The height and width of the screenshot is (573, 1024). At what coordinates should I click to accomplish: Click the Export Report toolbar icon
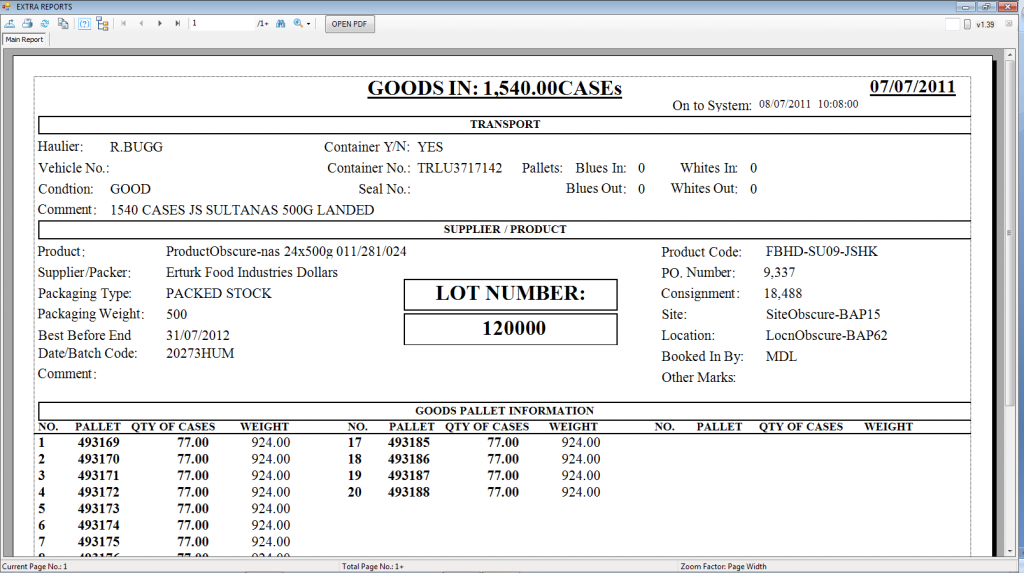9,23
